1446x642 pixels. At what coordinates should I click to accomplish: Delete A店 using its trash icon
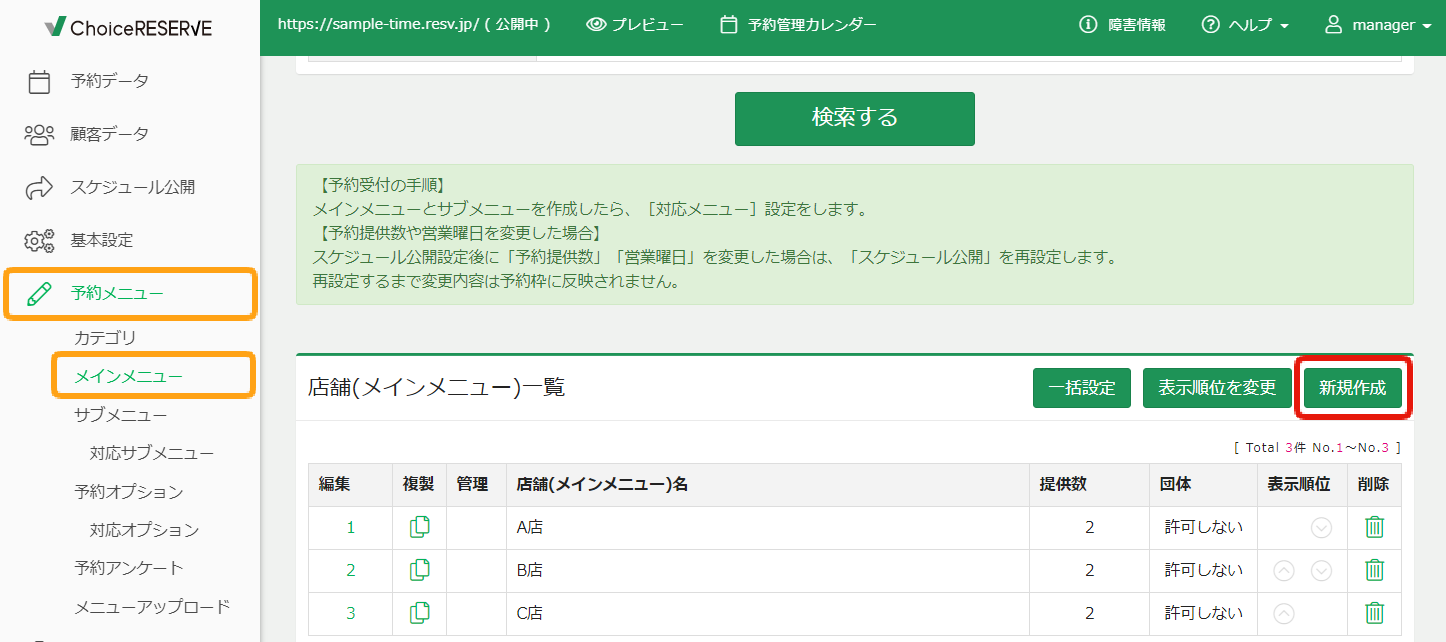1375,527
